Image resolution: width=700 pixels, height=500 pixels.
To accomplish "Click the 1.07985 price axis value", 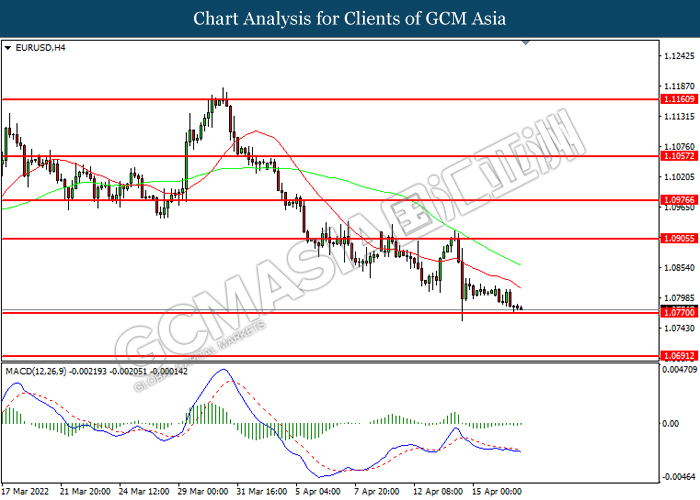I will 679,298.
